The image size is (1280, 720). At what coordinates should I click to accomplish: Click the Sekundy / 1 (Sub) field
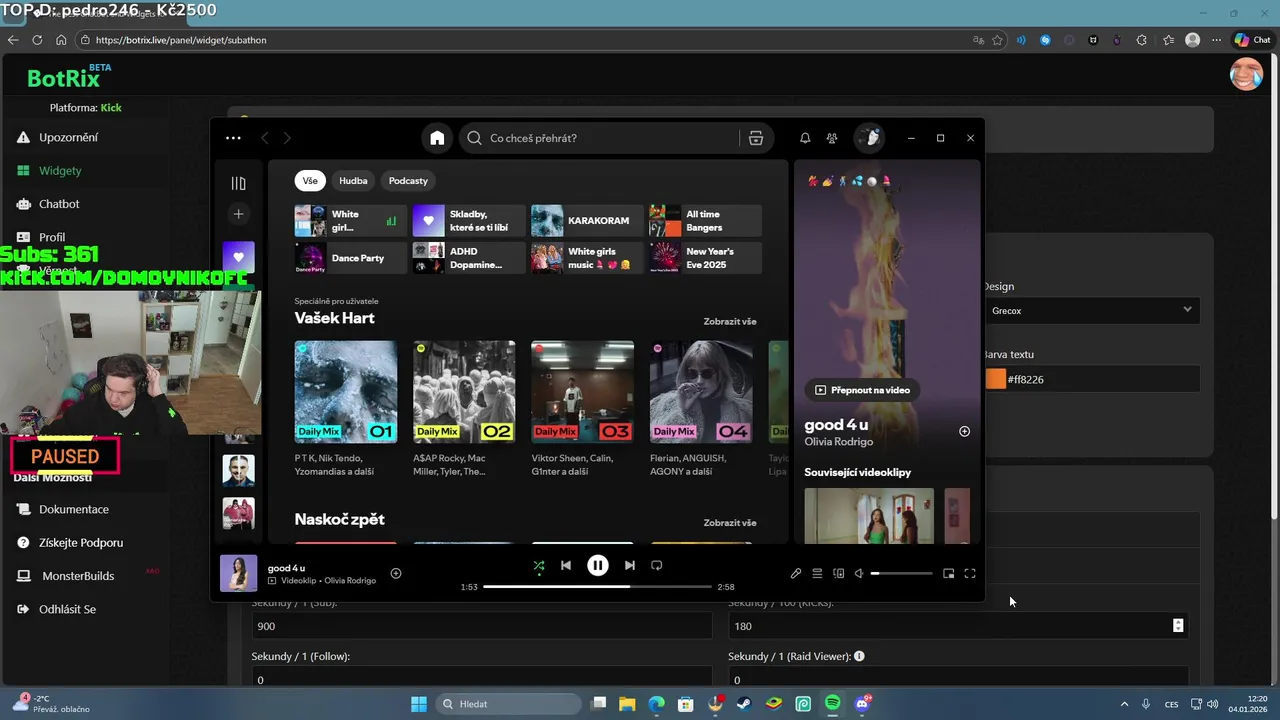[482, 626]
